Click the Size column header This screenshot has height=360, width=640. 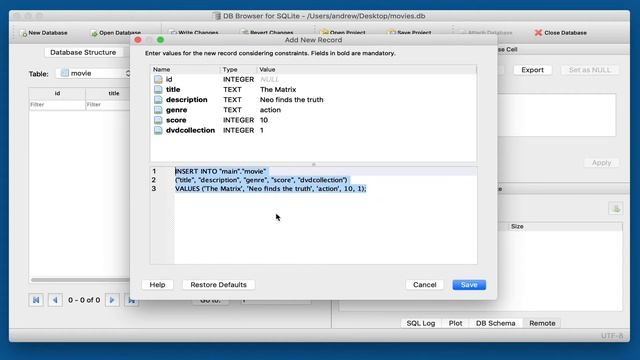coord(565,226)
